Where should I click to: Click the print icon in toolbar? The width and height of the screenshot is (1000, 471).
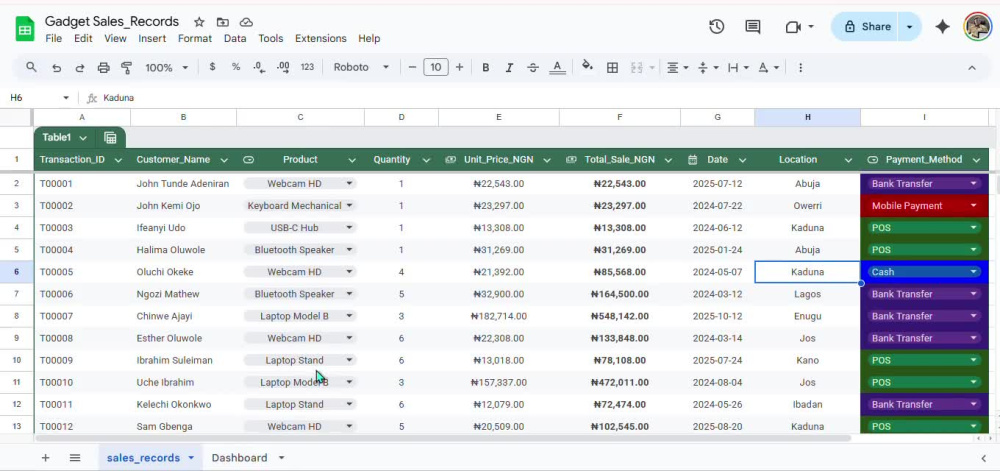pos(103,68)
